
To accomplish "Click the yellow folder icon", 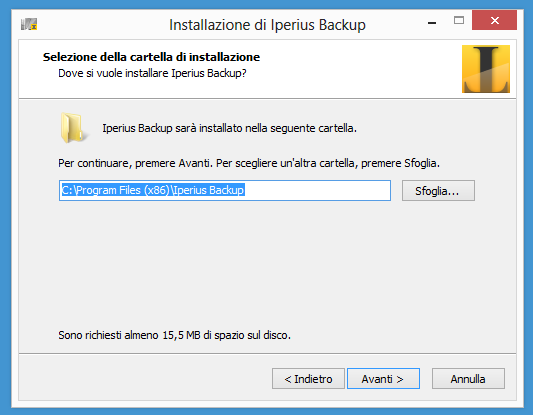I will tap(73, 128).
